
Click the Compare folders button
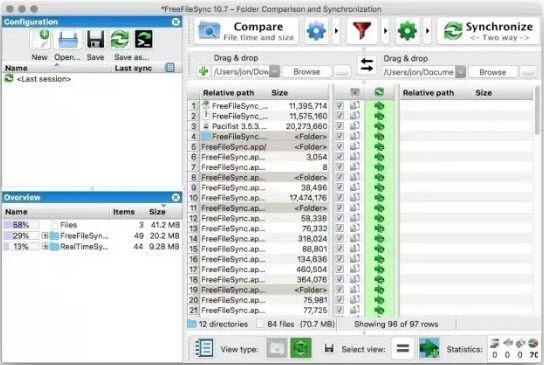click(246, 31)
